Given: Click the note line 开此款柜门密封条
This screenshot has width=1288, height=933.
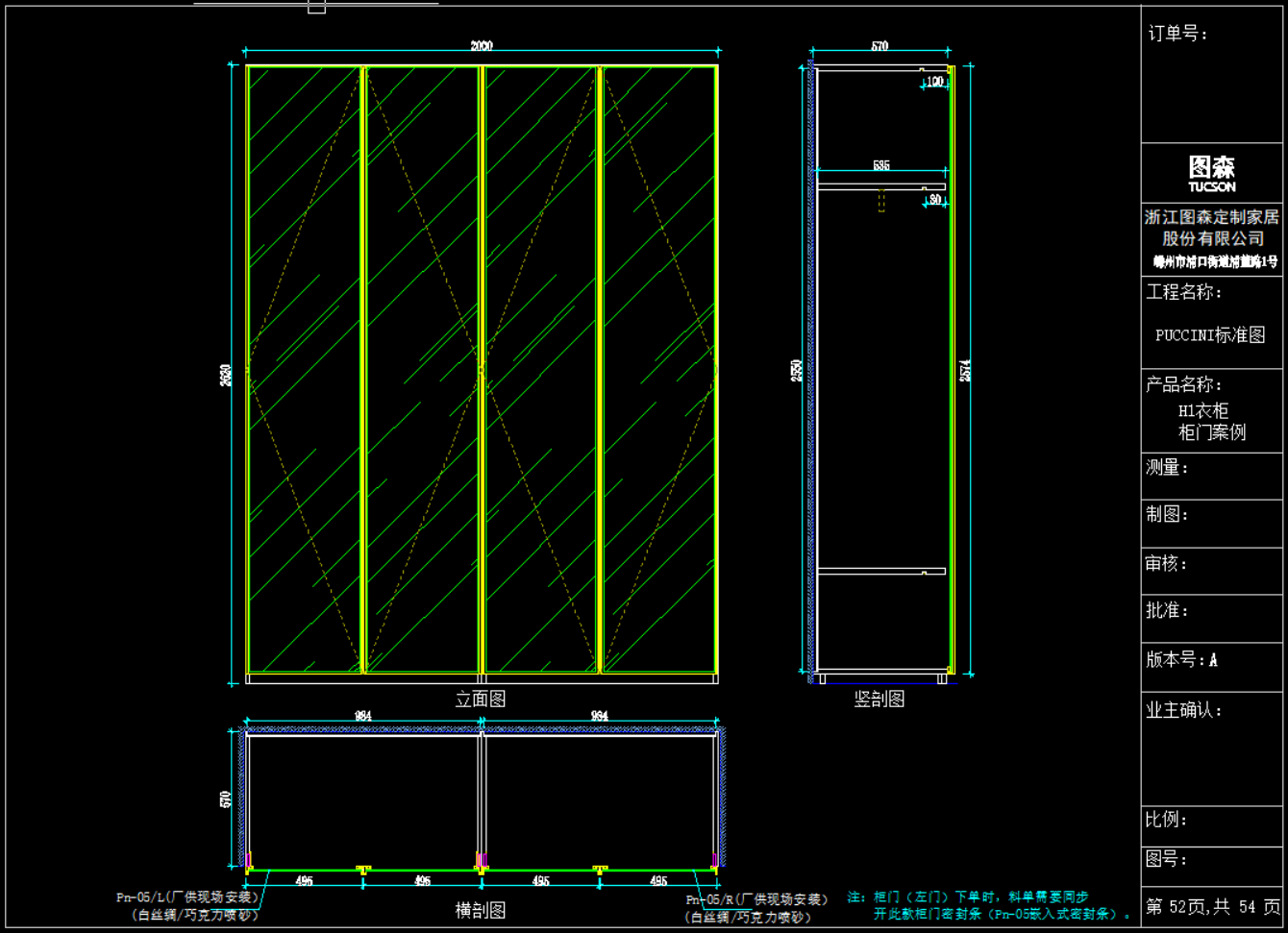Looking at the screenshot, I should [1003, 915].
